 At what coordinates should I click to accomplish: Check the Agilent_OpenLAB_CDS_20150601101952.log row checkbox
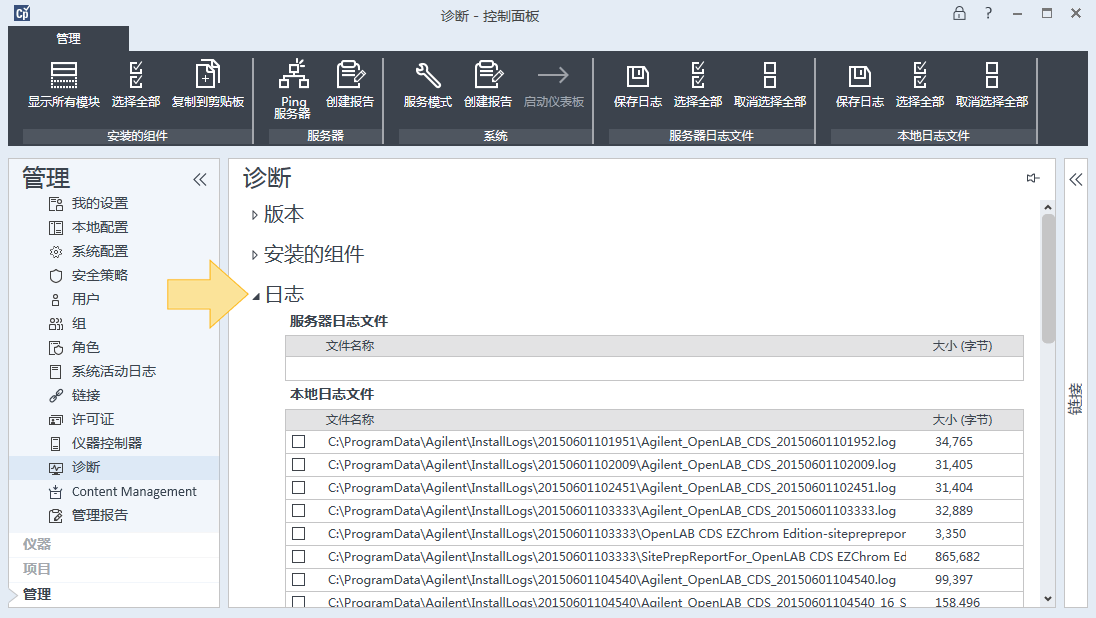[x=298, y=442]
